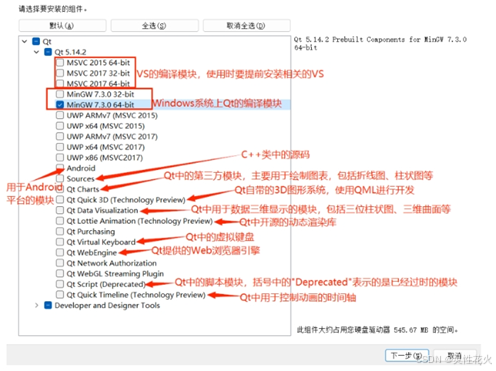Screen dimensions: 496x371
Task: Select the Qt WebEngine row label
Action: (92, 253)
